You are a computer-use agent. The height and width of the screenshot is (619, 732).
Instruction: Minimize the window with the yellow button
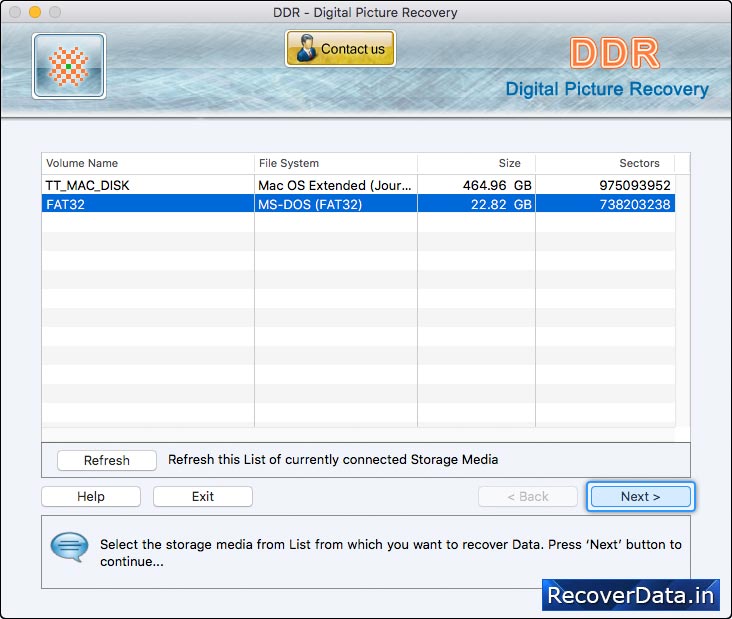pyautogui.click(x=35, y=12)
